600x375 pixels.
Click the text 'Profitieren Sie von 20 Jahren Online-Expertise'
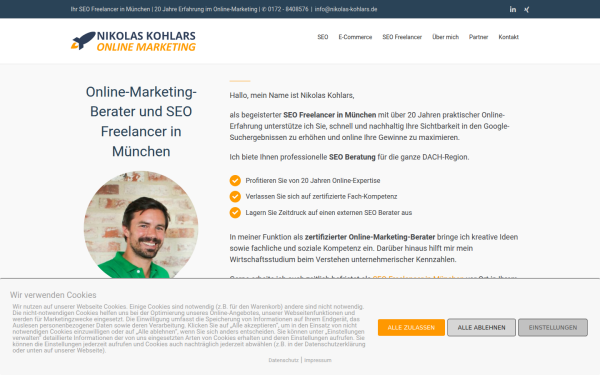coord(313,181)
